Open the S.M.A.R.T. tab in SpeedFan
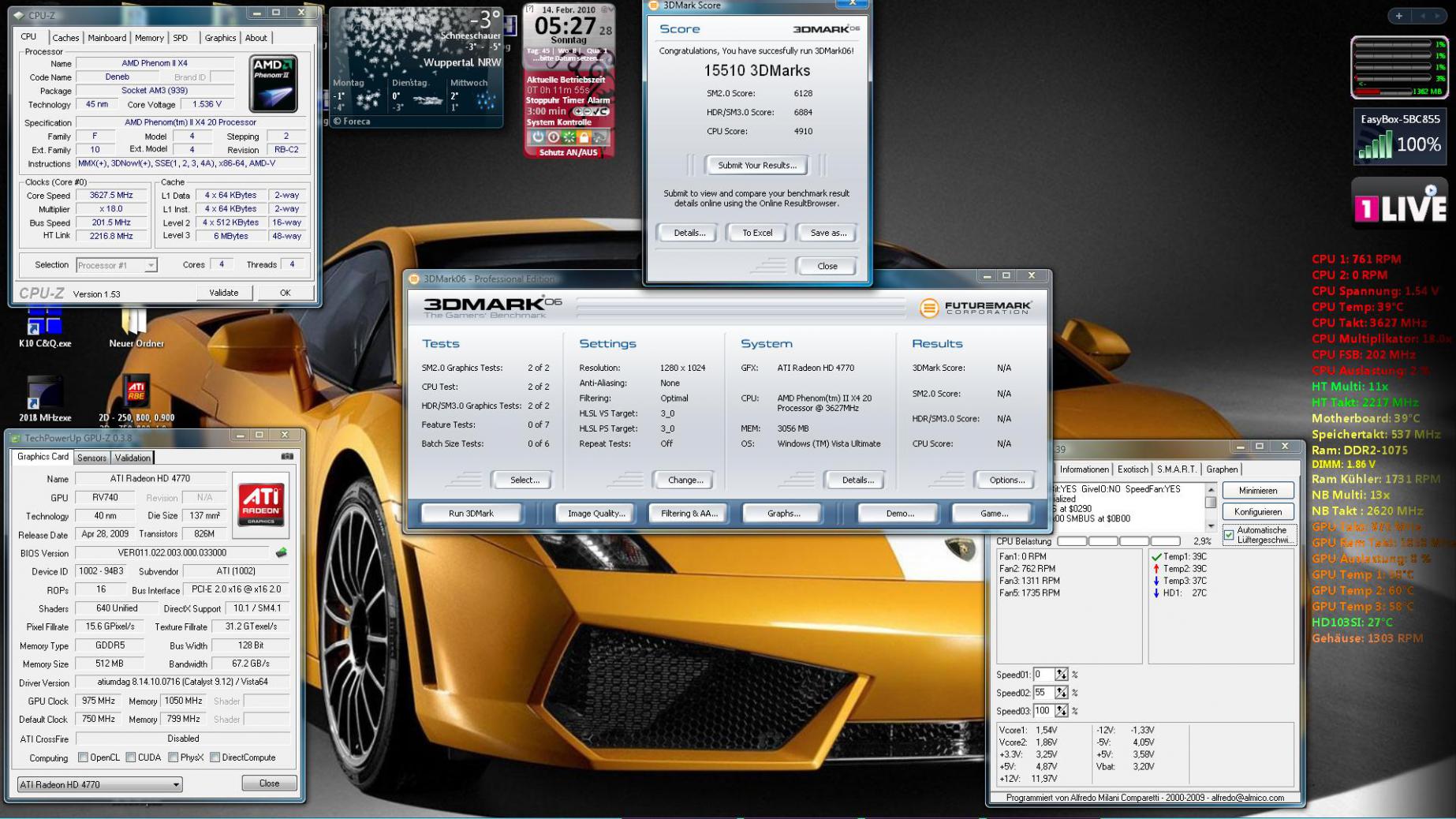The height and width of the screenshot is (819, 1456). (x=1176, y=469)
